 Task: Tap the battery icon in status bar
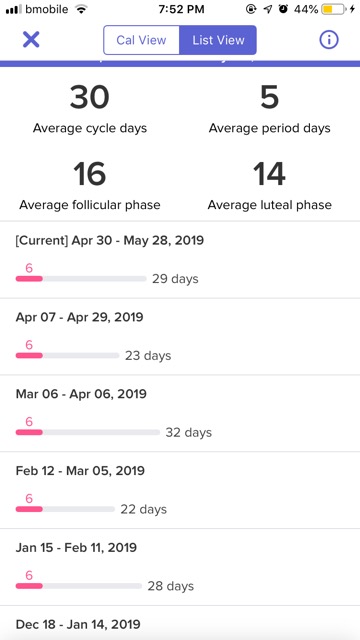point(333,9)
